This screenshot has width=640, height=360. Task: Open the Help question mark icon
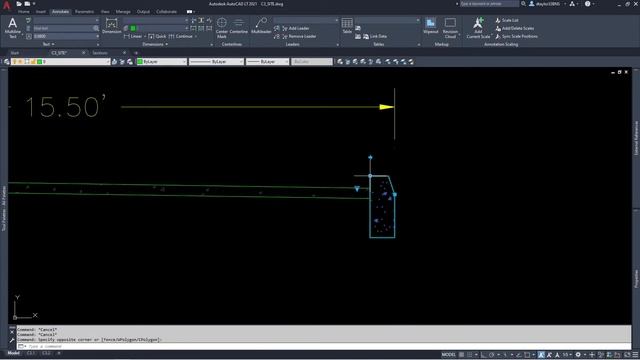587,4
